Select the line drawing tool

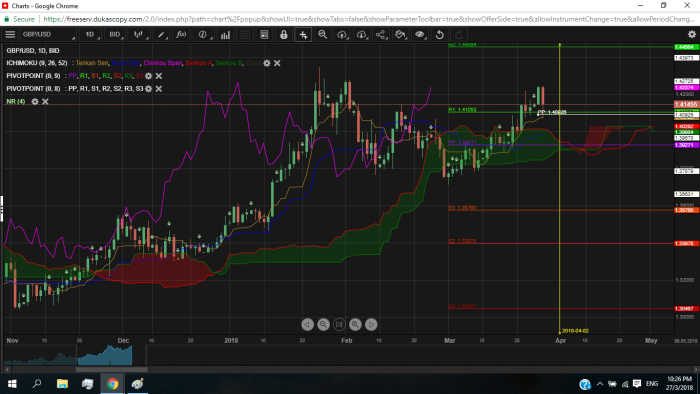[161, 34]
